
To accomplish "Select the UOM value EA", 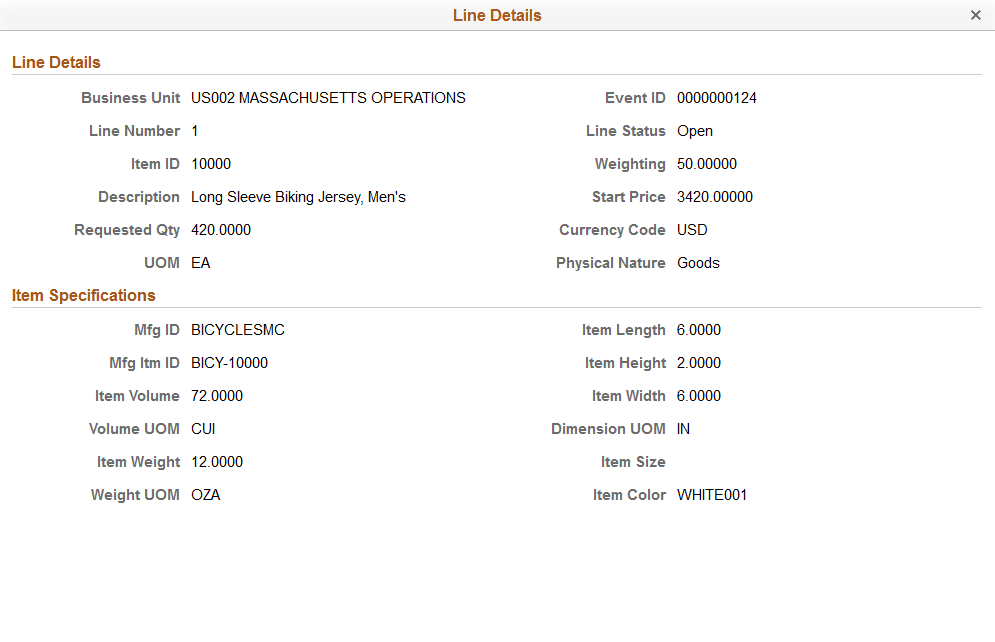I will click(x=200, y=262).
